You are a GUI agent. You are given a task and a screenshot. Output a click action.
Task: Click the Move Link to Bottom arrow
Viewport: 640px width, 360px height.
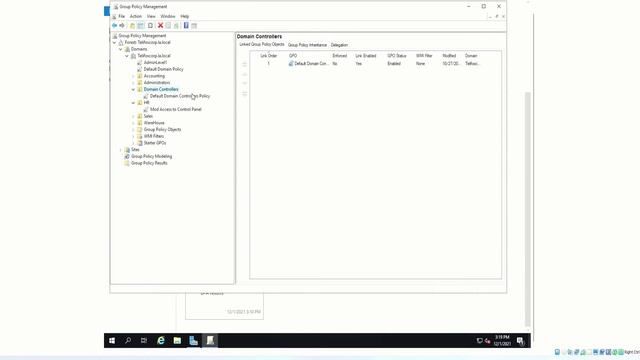[244, 94]
